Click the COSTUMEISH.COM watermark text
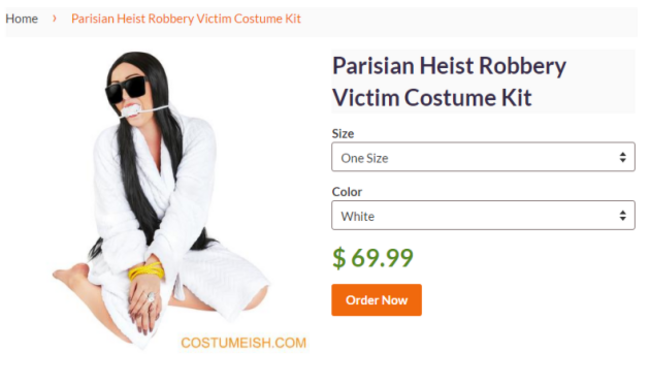 point(243,343)
